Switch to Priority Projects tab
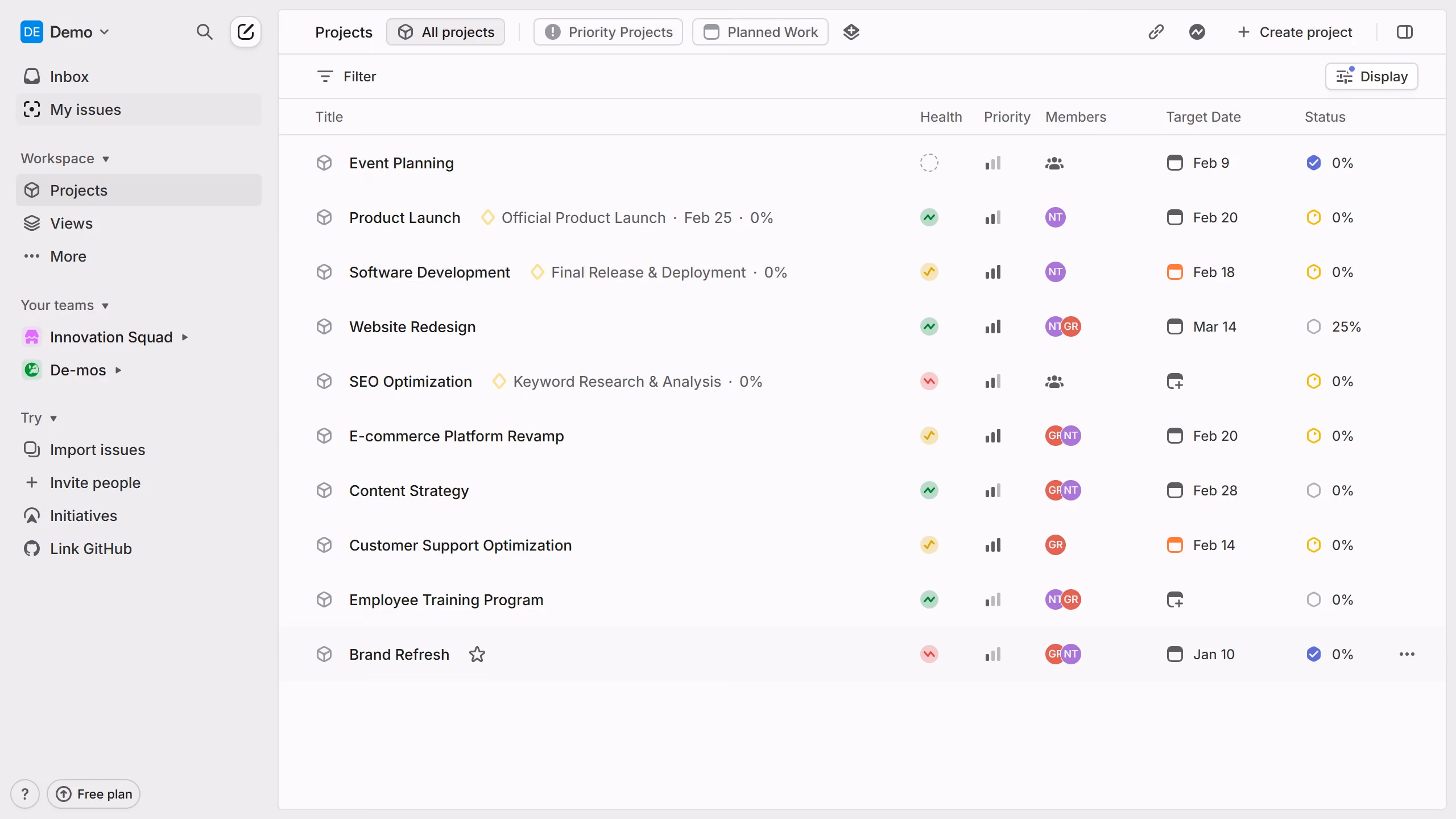The image size is (1456, 819). [x=608, y=32]
